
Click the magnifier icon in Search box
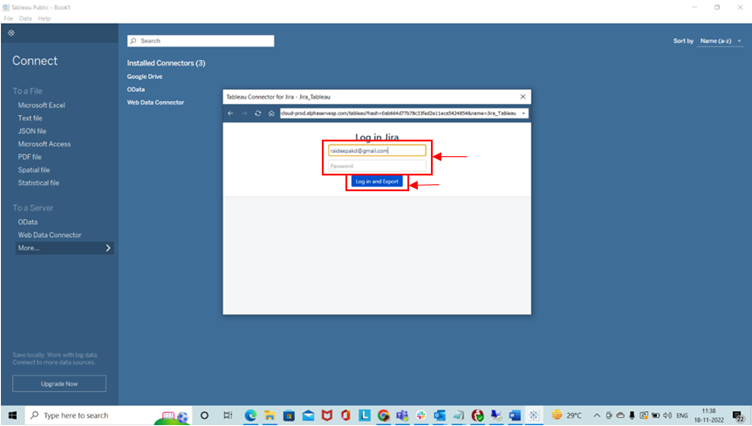133,41
